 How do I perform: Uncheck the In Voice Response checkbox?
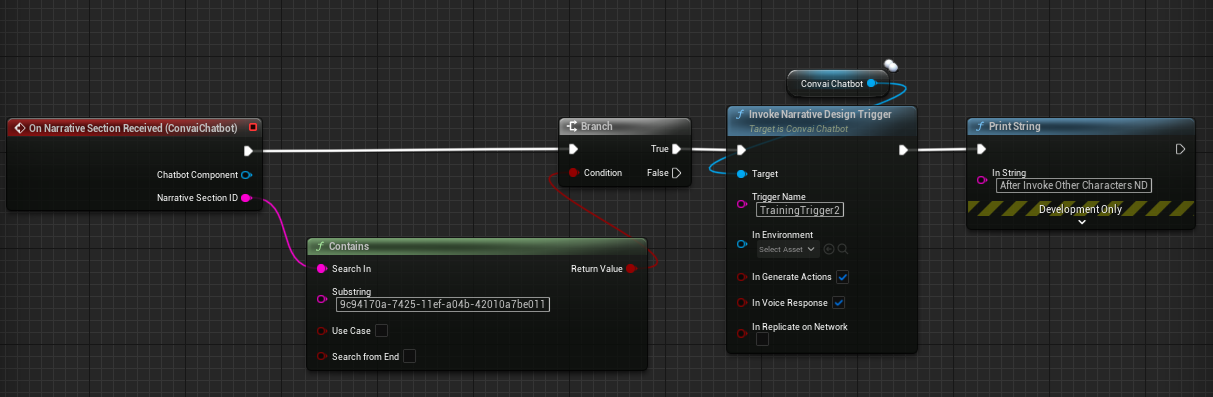click(x=839, y=302)
